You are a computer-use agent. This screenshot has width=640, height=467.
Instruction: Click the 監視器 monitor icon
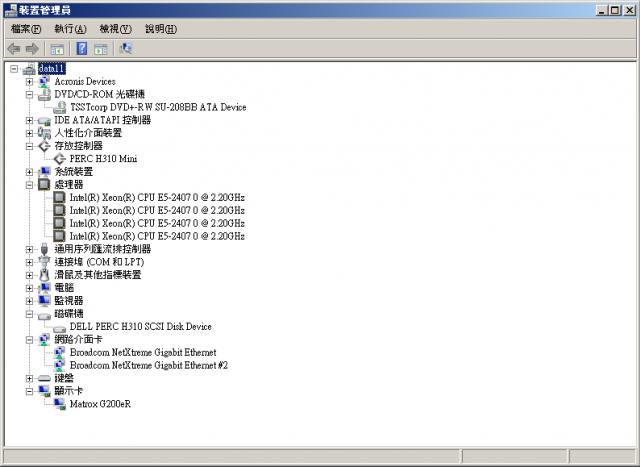click(44, 301)
